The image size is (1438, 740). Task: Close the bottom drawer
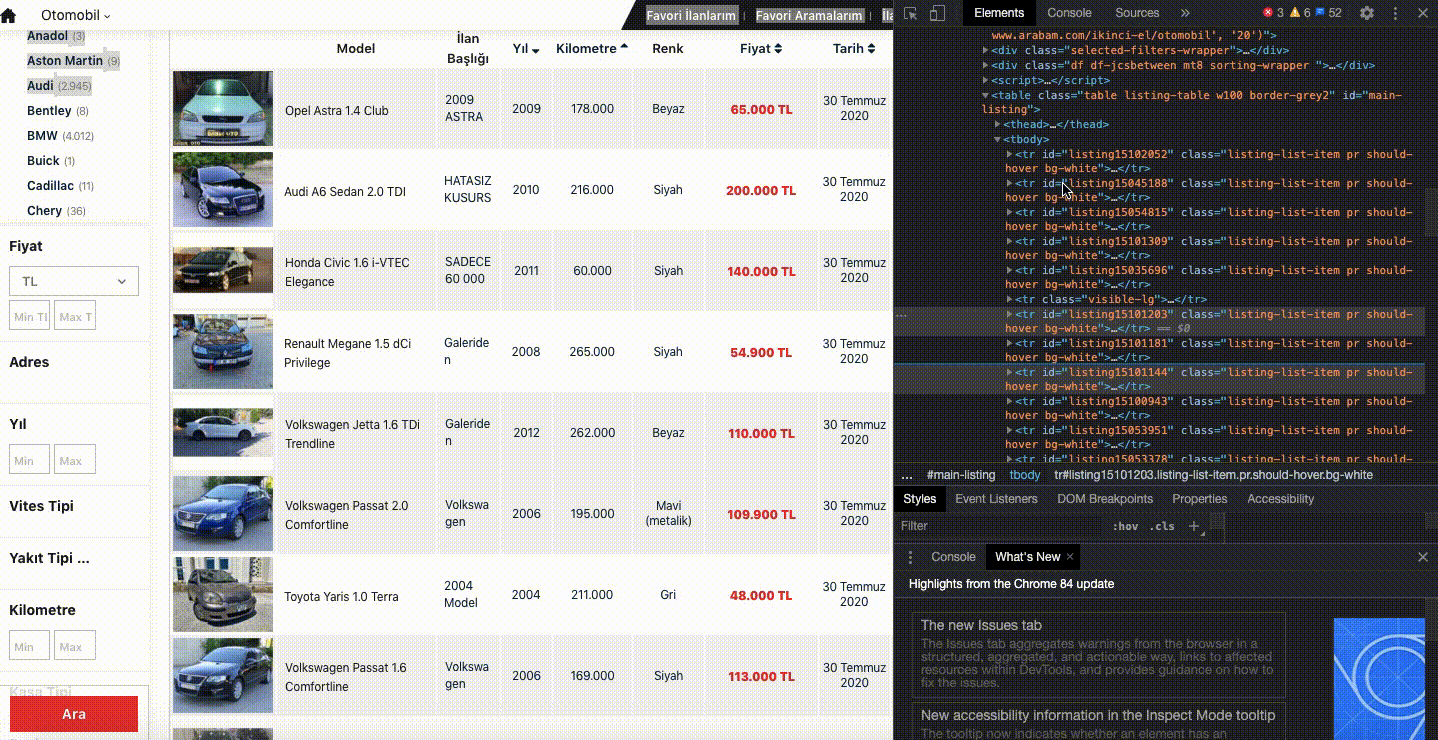(1423, 557)
